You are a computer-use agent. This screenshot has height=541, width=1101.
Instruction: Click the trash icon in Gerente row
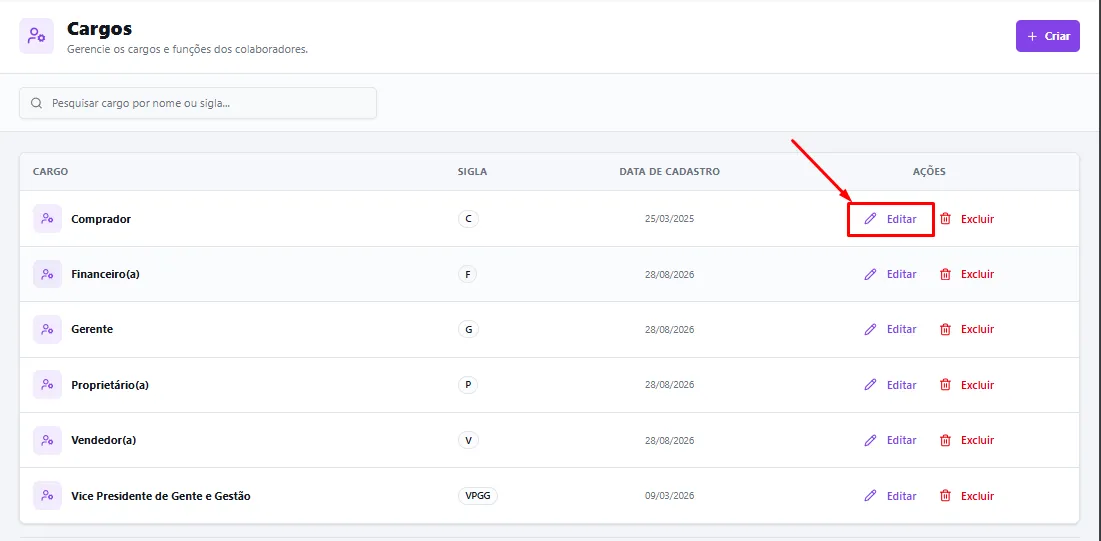point(945,329)
